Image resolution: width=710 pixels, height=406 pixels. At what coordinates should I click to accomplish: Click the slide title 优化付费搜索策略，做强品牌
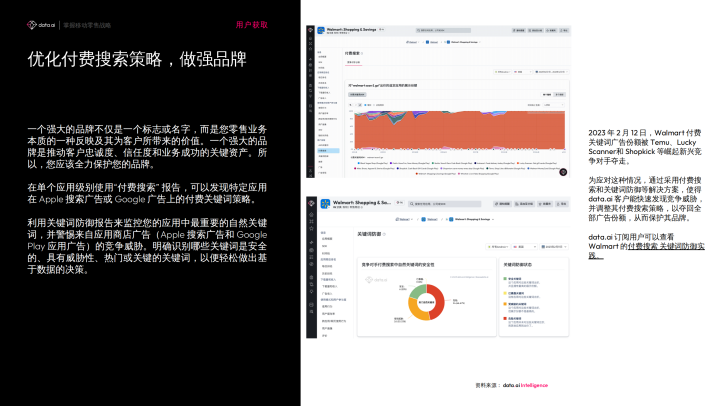pyautogui.click(x=137, y=59)
